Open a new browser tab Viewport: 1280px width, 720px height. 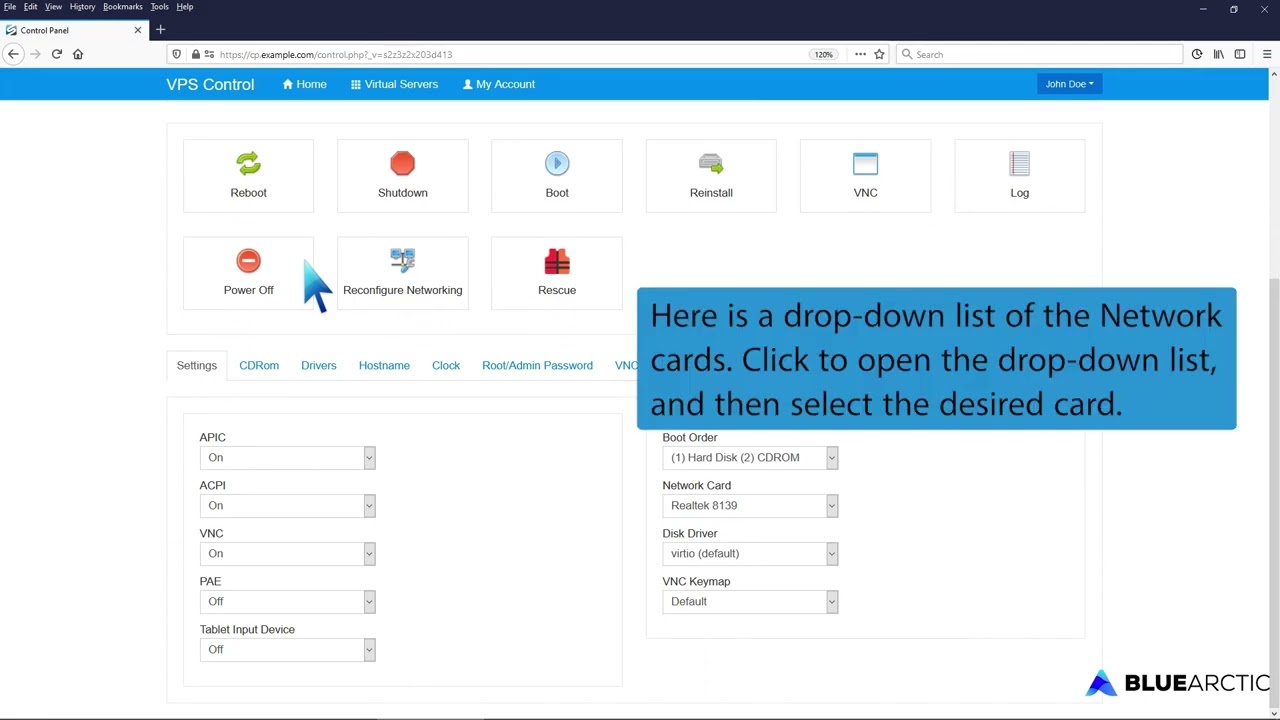click(x=160, y=30)
